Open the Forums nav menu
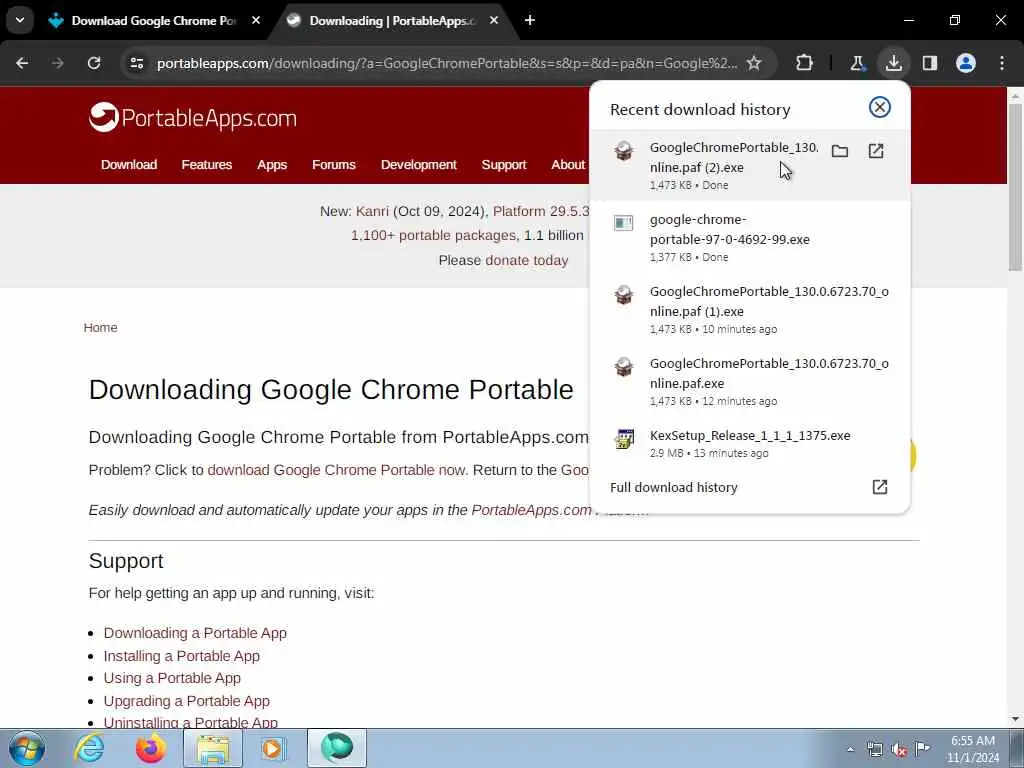 334,165
